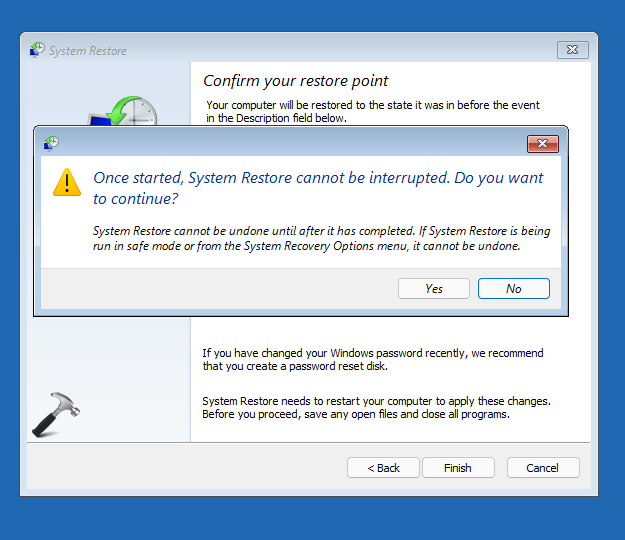Click the 'System Restore' window title text

88,51
